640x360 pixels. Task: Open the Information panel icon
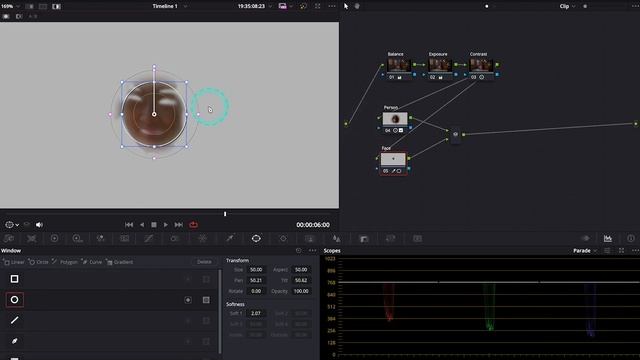(631, 238)
